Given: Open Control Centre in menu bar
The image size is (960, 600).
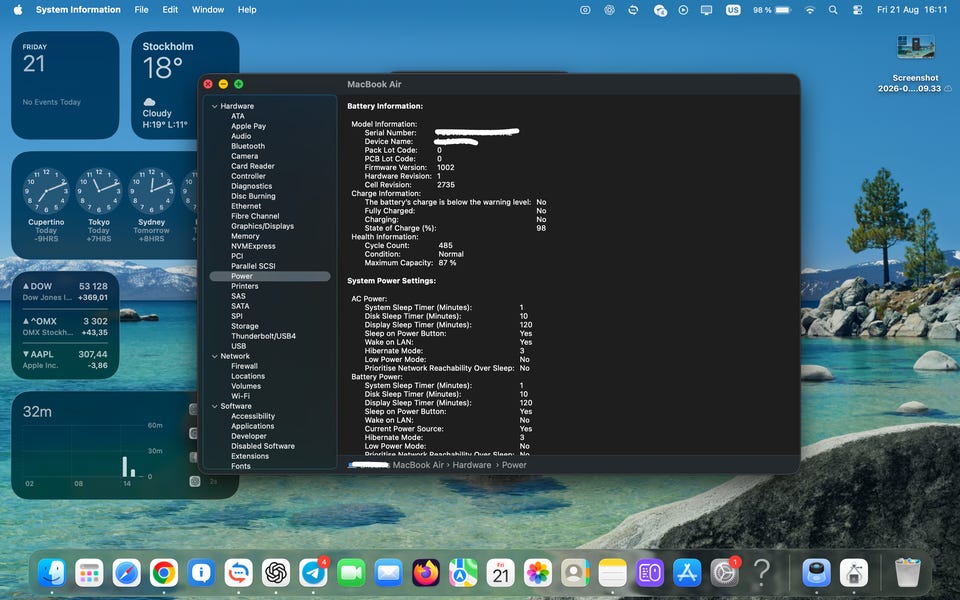Looking at the screenshot, I should coord(857,10).
